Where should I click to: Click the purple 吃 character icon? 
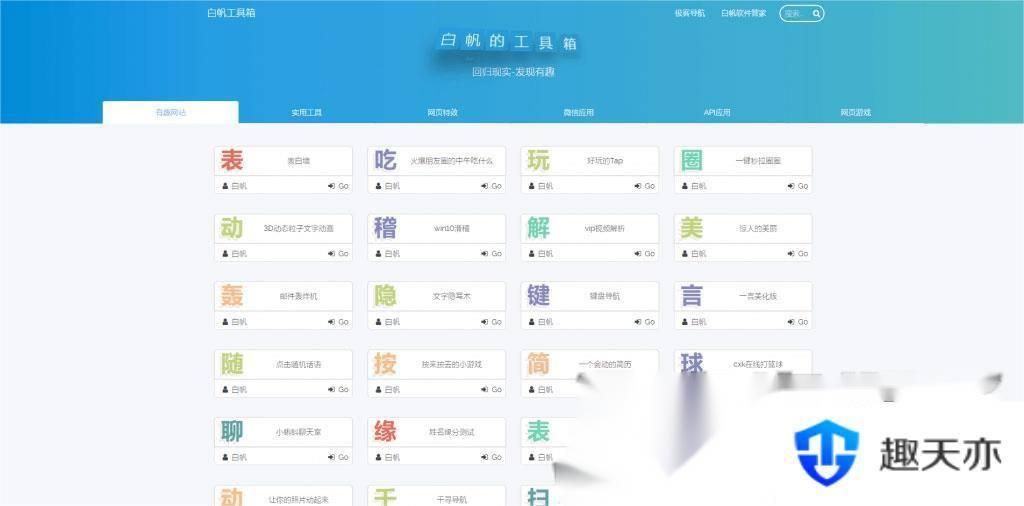(x=385, y=161)
